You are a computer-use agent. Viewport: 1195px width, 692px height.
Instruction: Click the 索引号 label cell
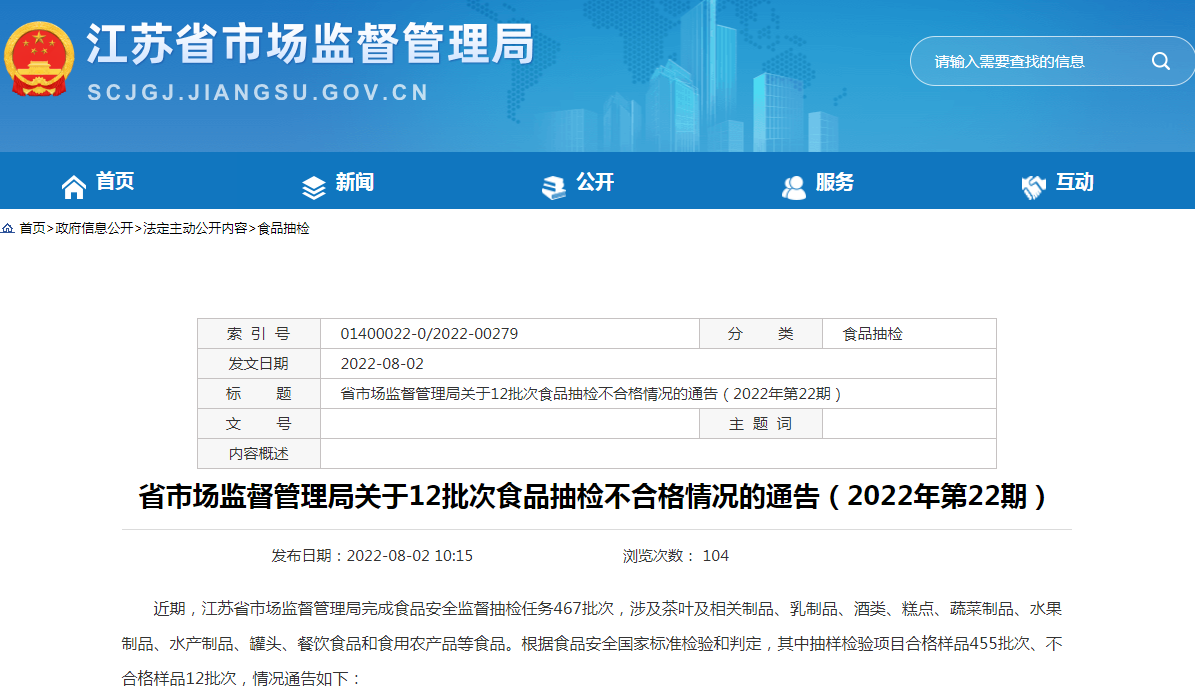click(x=259, y=334)
